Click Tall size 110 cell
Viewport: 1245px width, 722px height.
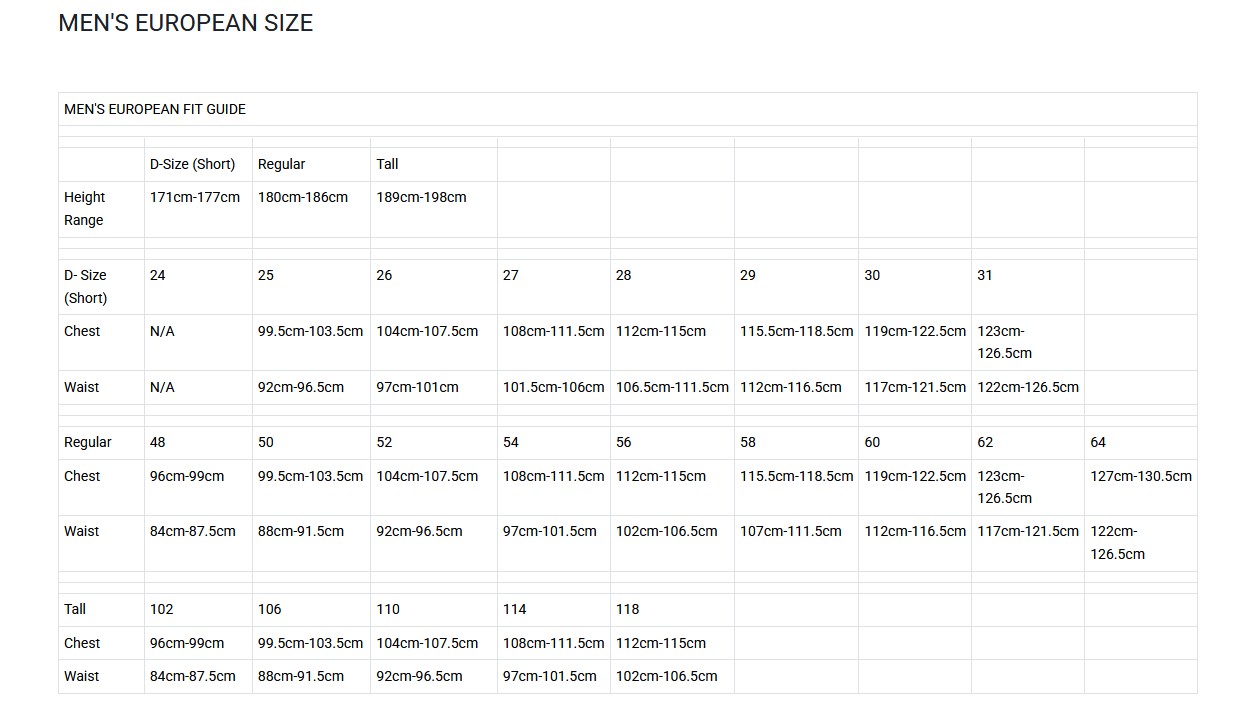(388, 609)
